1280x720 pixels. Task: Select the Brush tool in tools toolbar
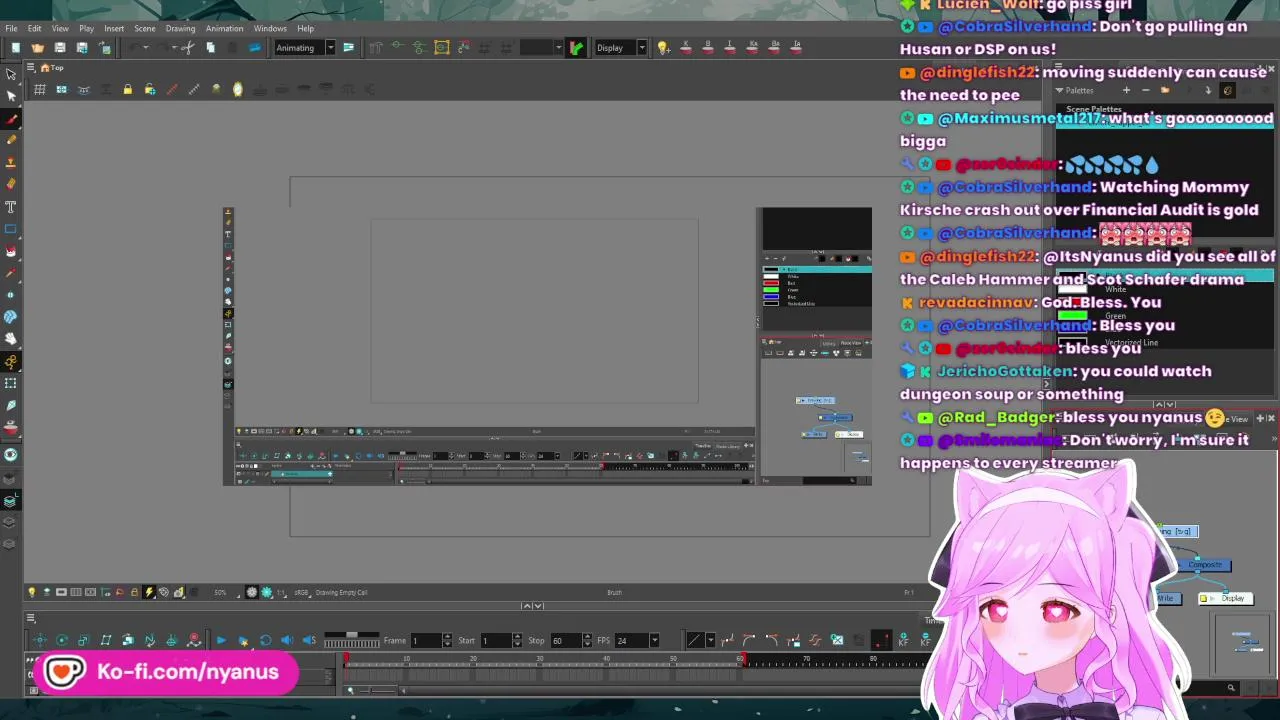(11, 119)
